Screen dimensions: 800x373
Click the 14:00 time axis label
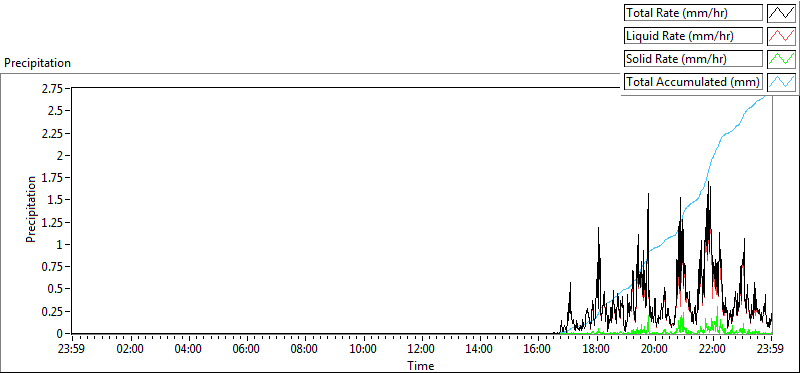tap(480, 350)
